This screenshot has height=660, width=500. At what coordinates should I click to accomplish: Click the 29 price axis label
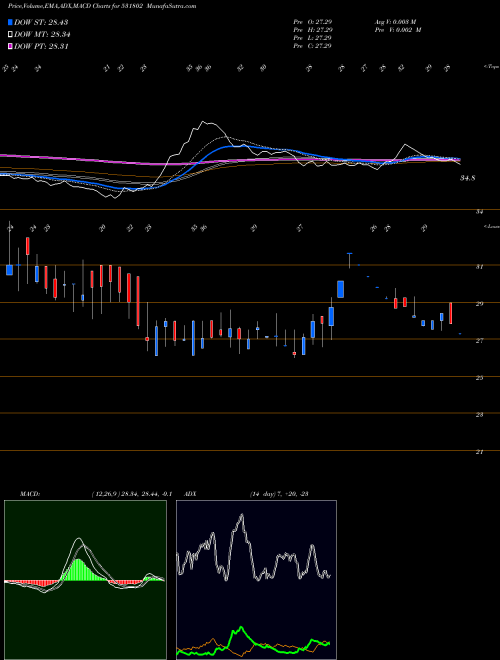479,303
